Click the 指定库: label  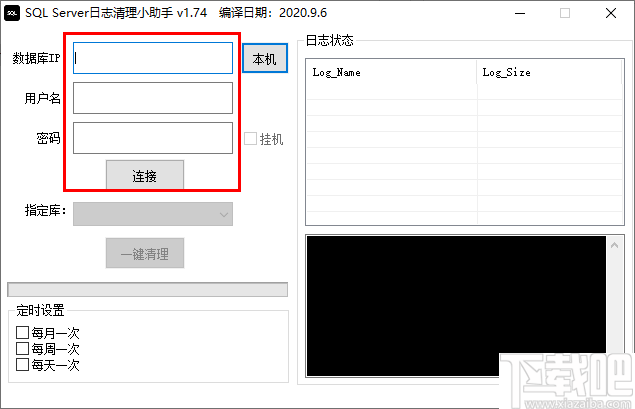pos(45,210)
